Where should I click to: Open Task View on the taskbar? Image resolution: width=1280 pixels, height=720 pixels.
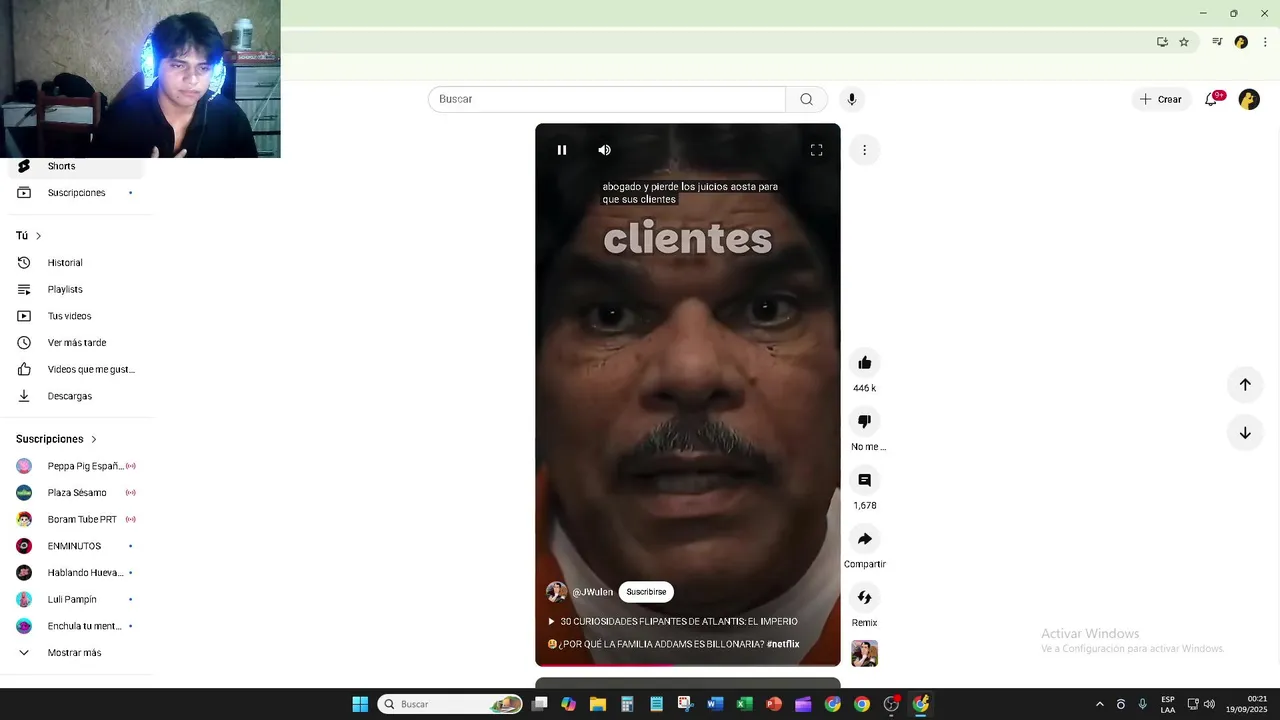click(x=540, y=704)
